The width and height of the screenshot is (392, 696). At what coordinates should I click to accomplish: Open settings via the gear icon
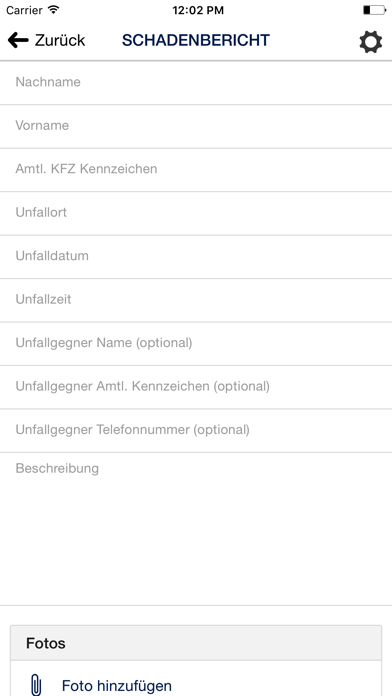point(371,42)
